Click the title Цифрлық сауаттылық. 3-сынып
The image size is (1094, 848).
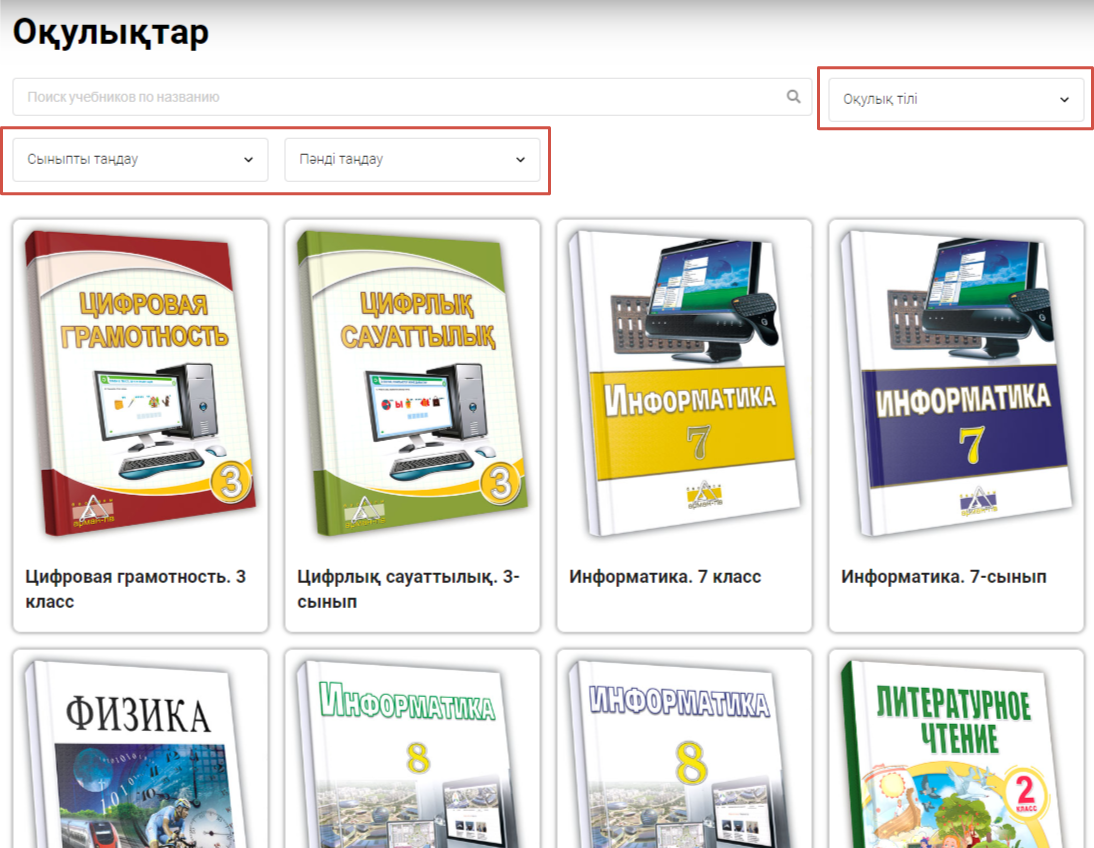tap(408, 589)
